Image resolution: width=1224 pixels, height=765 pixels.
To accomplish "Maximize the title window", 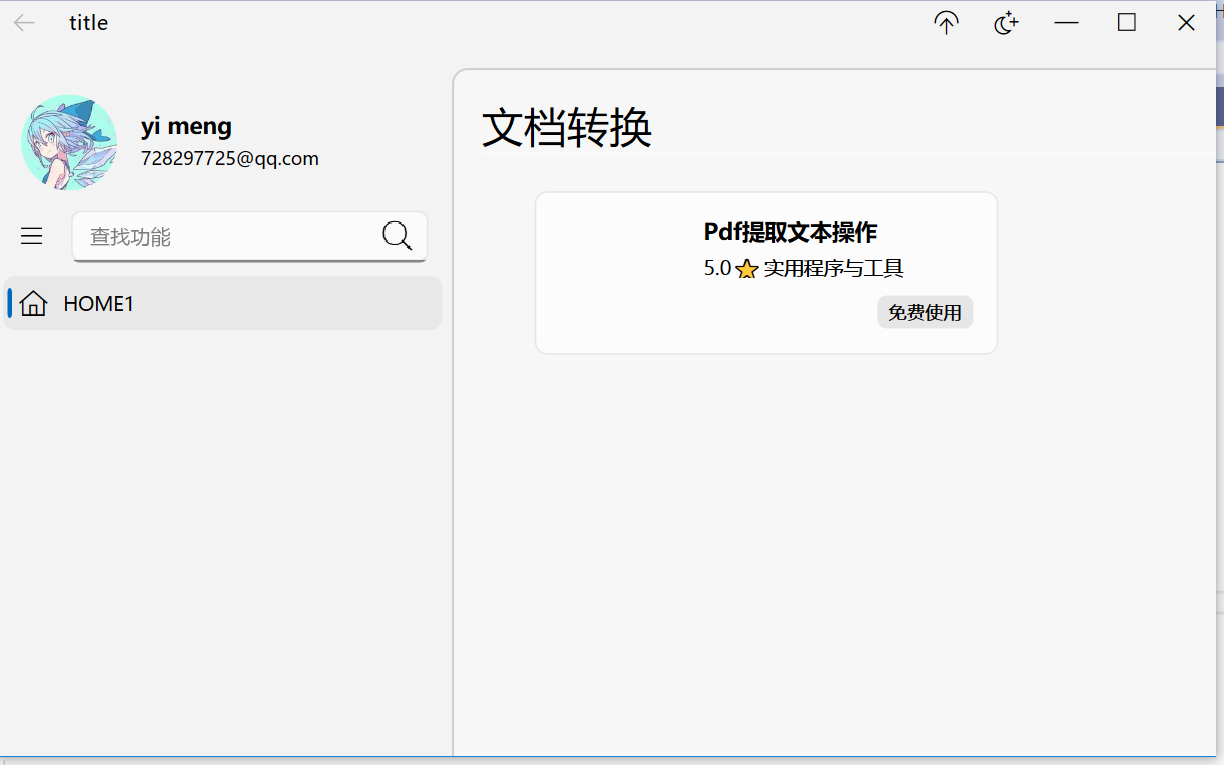I will pyautogui.click(x=1127, y=23).
